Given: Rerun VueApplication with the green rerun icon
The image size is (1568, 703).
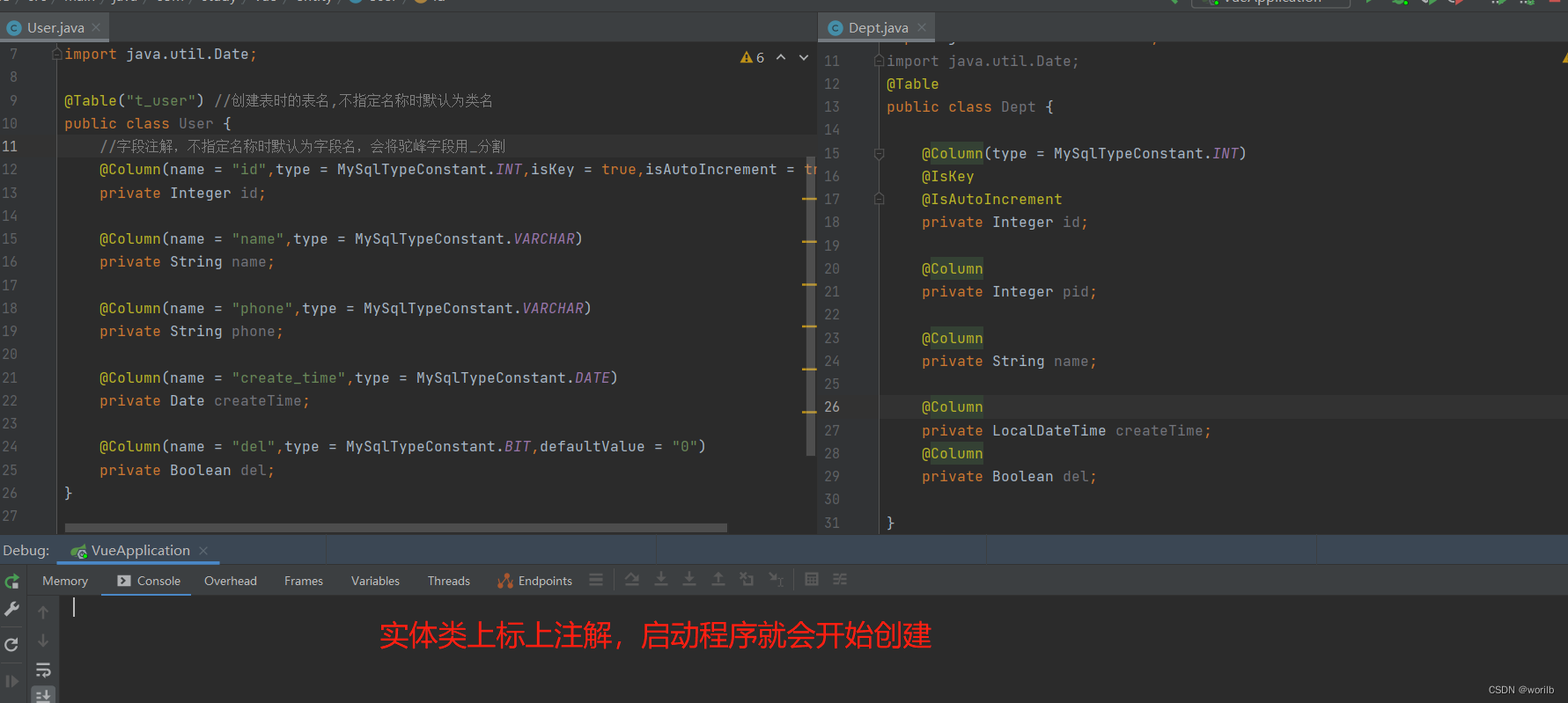Looking at the screenshot, I should (12, 582).
